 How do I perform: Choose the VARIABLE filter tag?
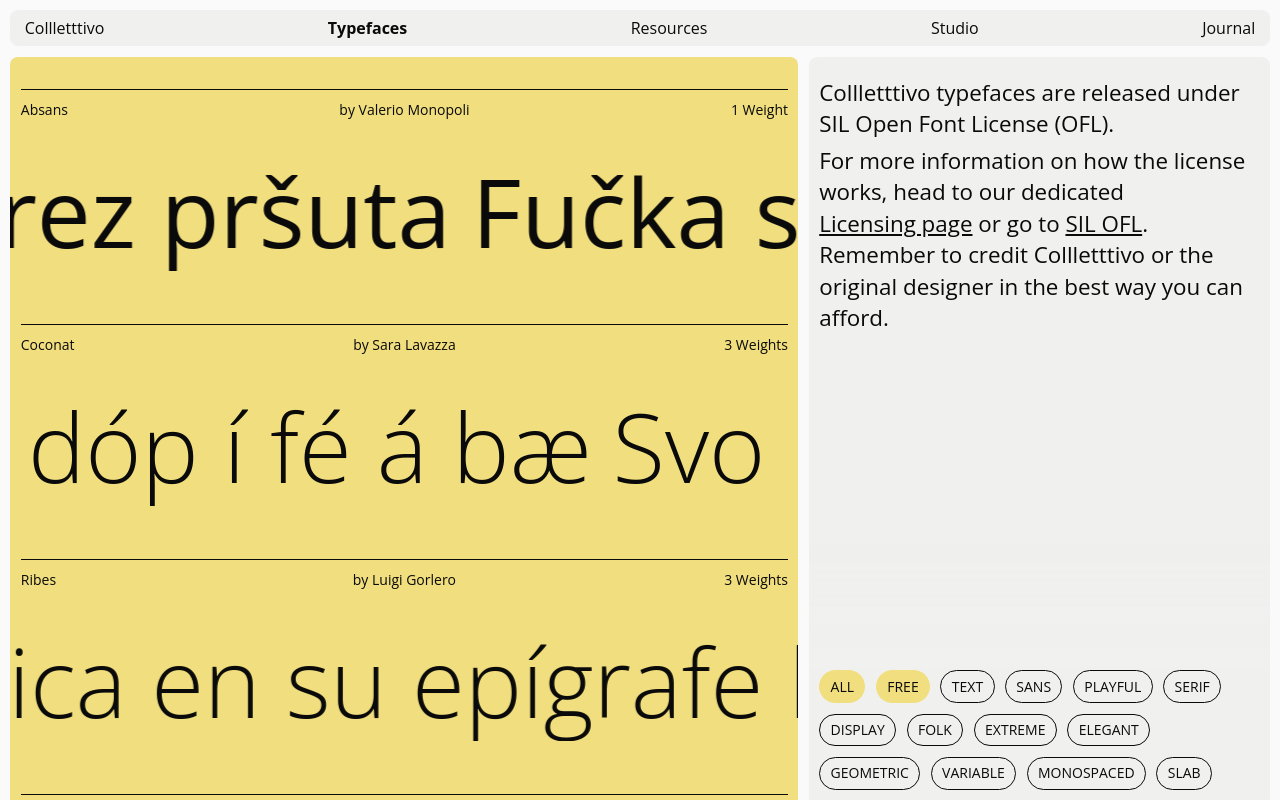tap(973, 773)
